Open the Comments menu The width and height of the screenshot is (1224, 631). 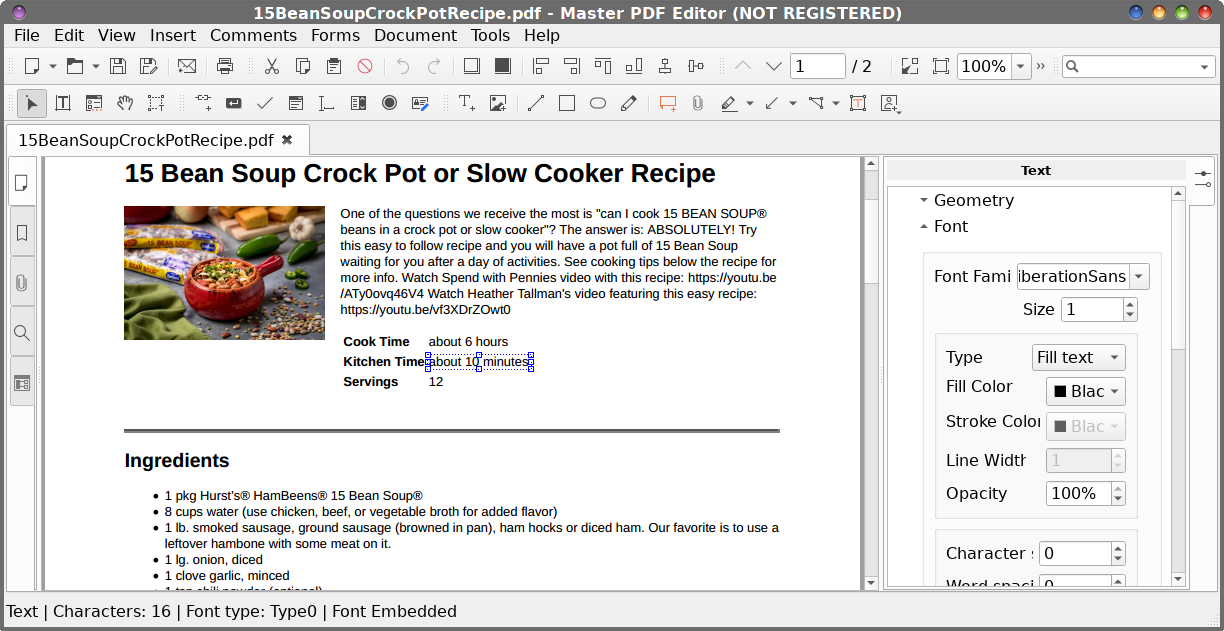tap(253, 35)
